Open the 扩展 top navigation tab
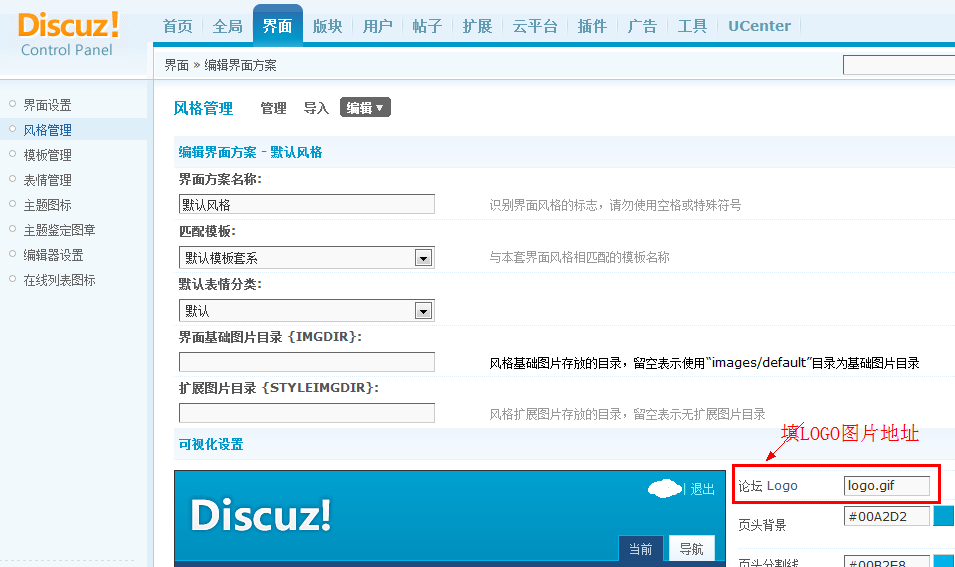Viewport: 955px width, 567px height. [478, 26]
